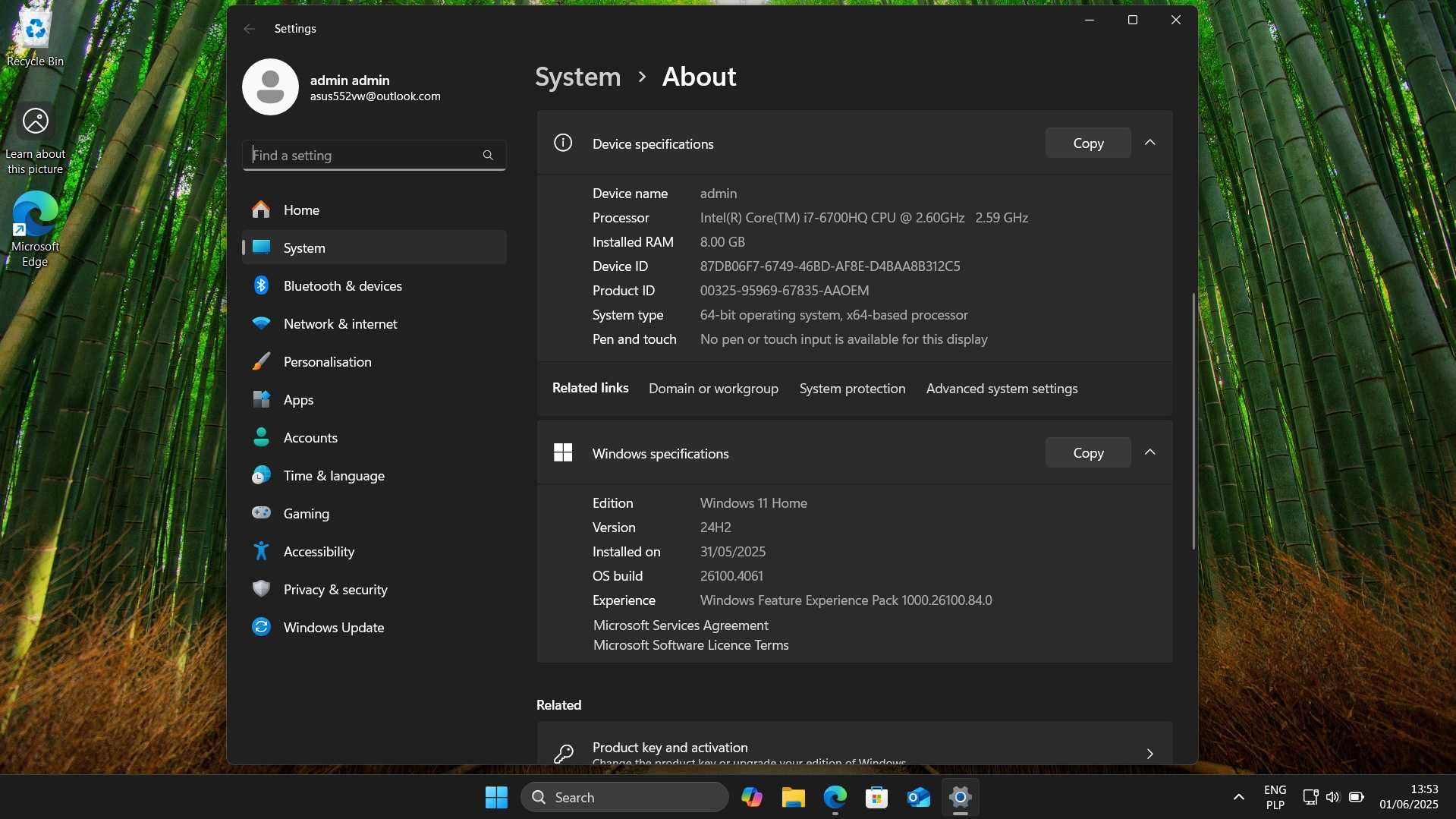The width and height of the screenshot is (1456, 819).
Task: Collapse the Windows specifications section
Action: click(1150, 452)
